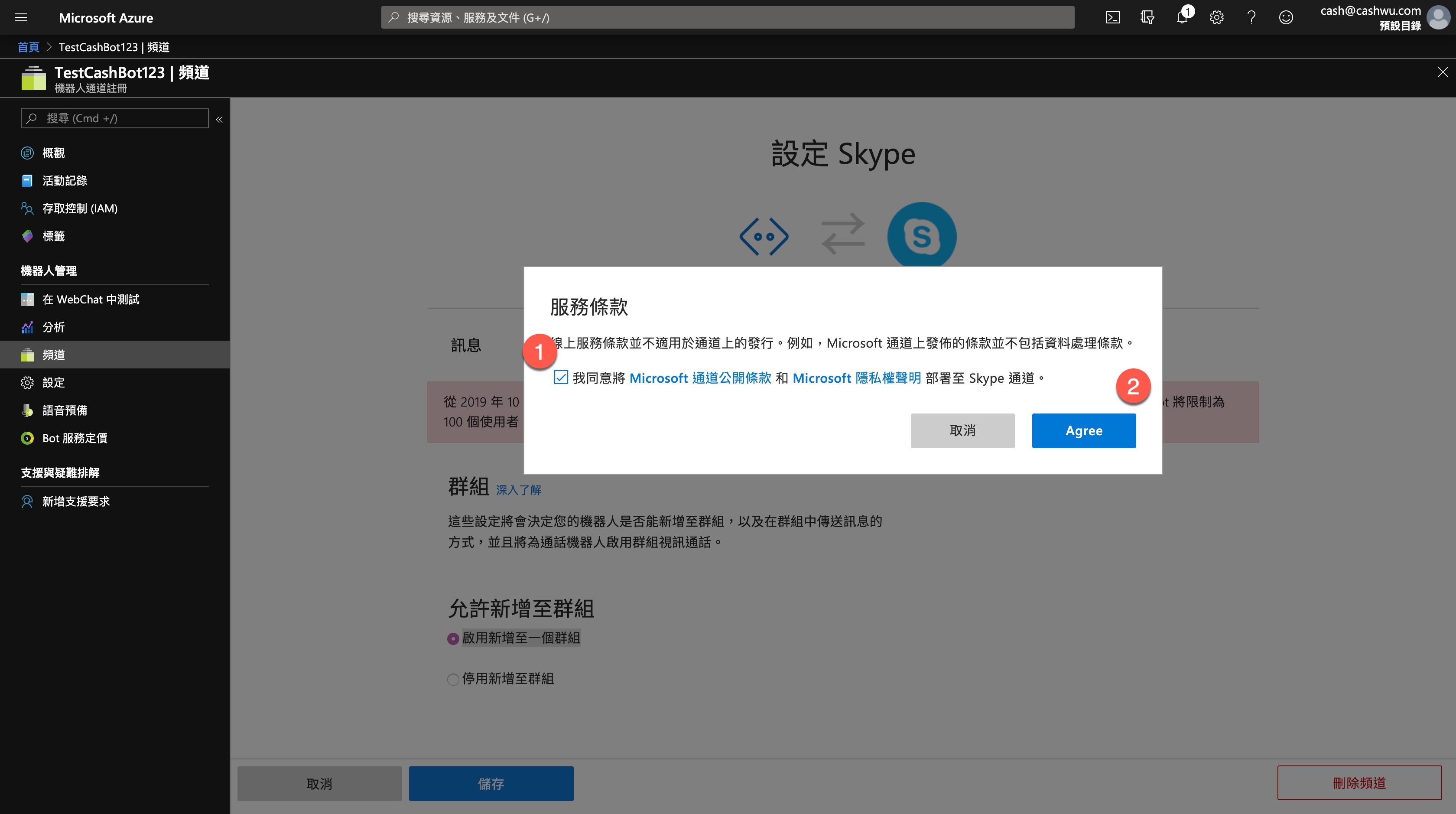Click the help question mark icon

[x=1251, y=17]
